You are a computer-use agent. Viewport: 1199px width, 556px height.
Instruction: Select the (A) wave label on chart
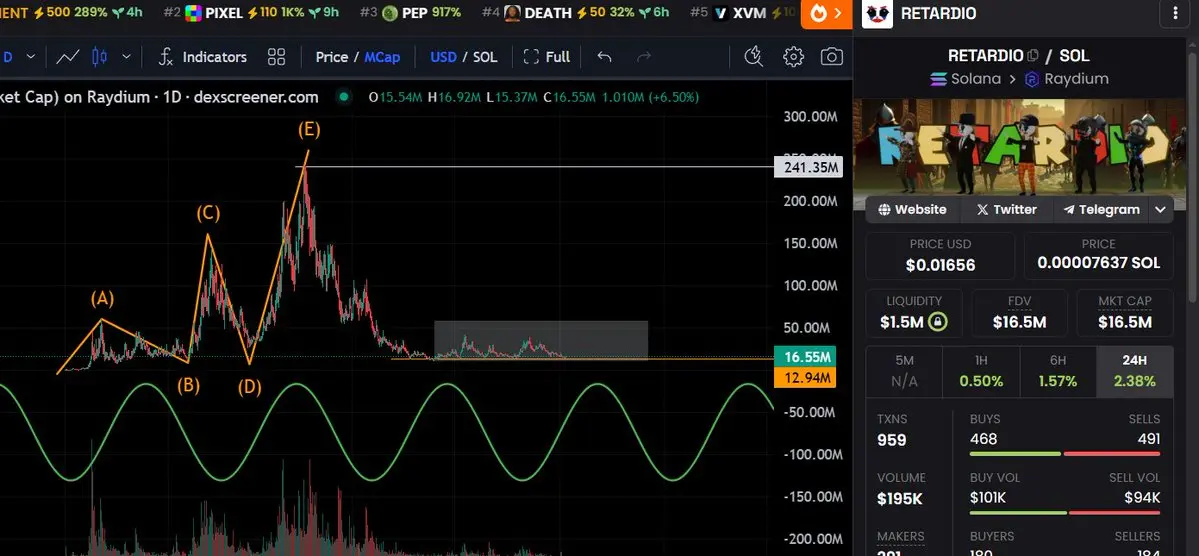pos(102,299)
